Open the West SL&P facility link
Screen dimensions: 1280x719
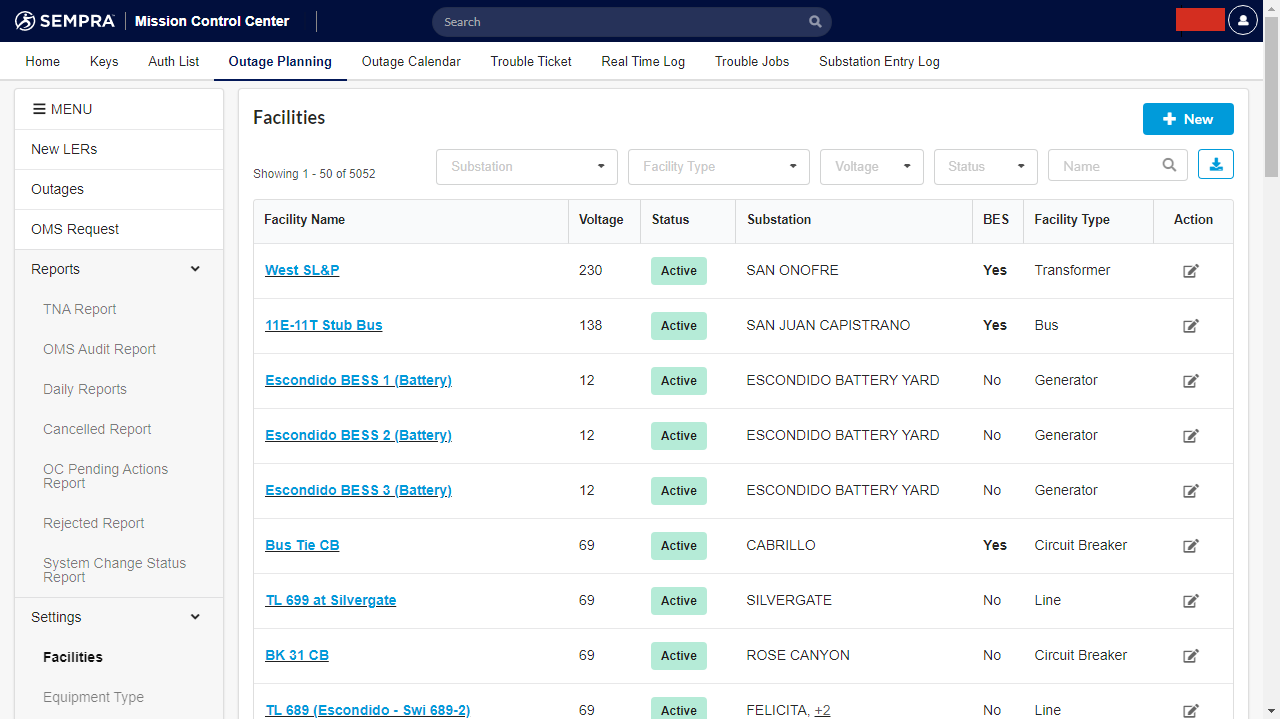pyautogui.click(x=302, y=270)
